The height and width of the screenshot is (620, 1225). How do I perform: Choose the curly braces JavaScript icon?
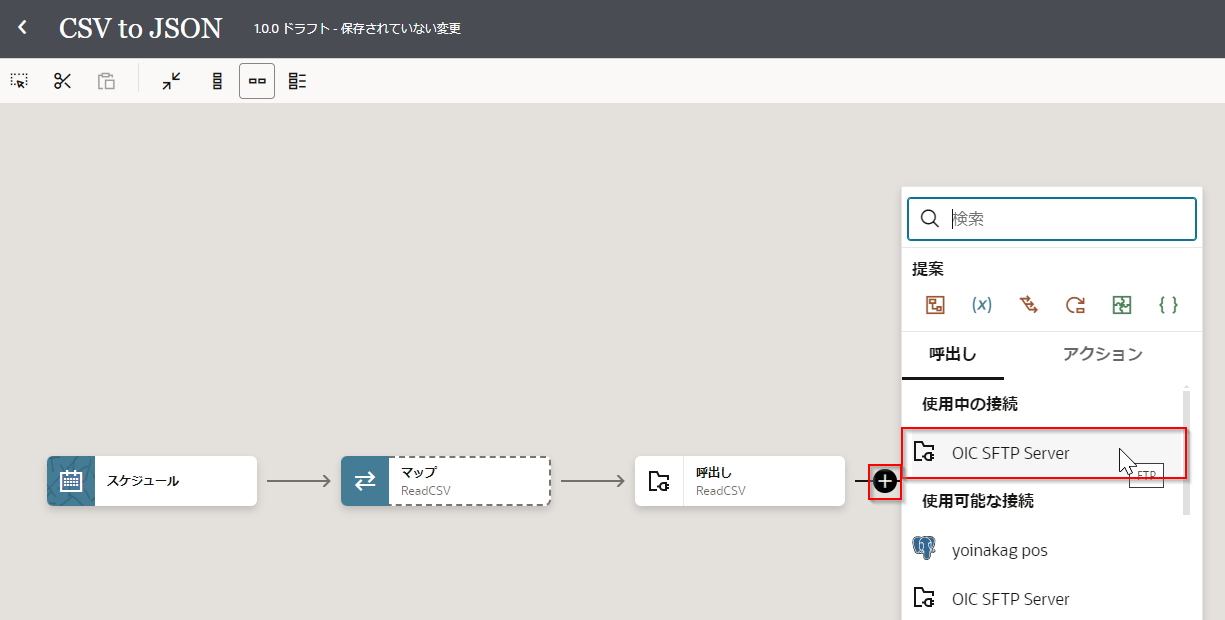pos(1167,305)
